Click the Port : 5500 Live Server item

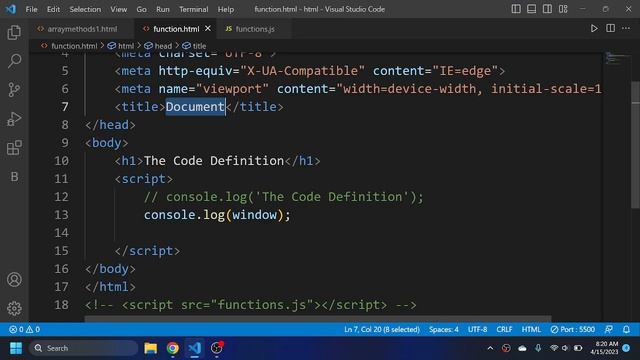coord(572,329)
